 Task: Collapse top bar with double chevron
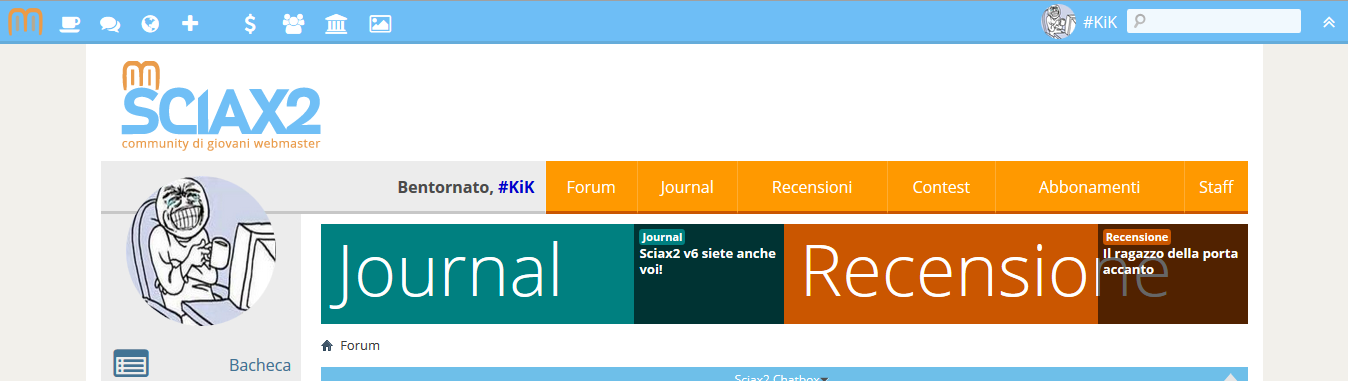click(x=1329, y=22)
